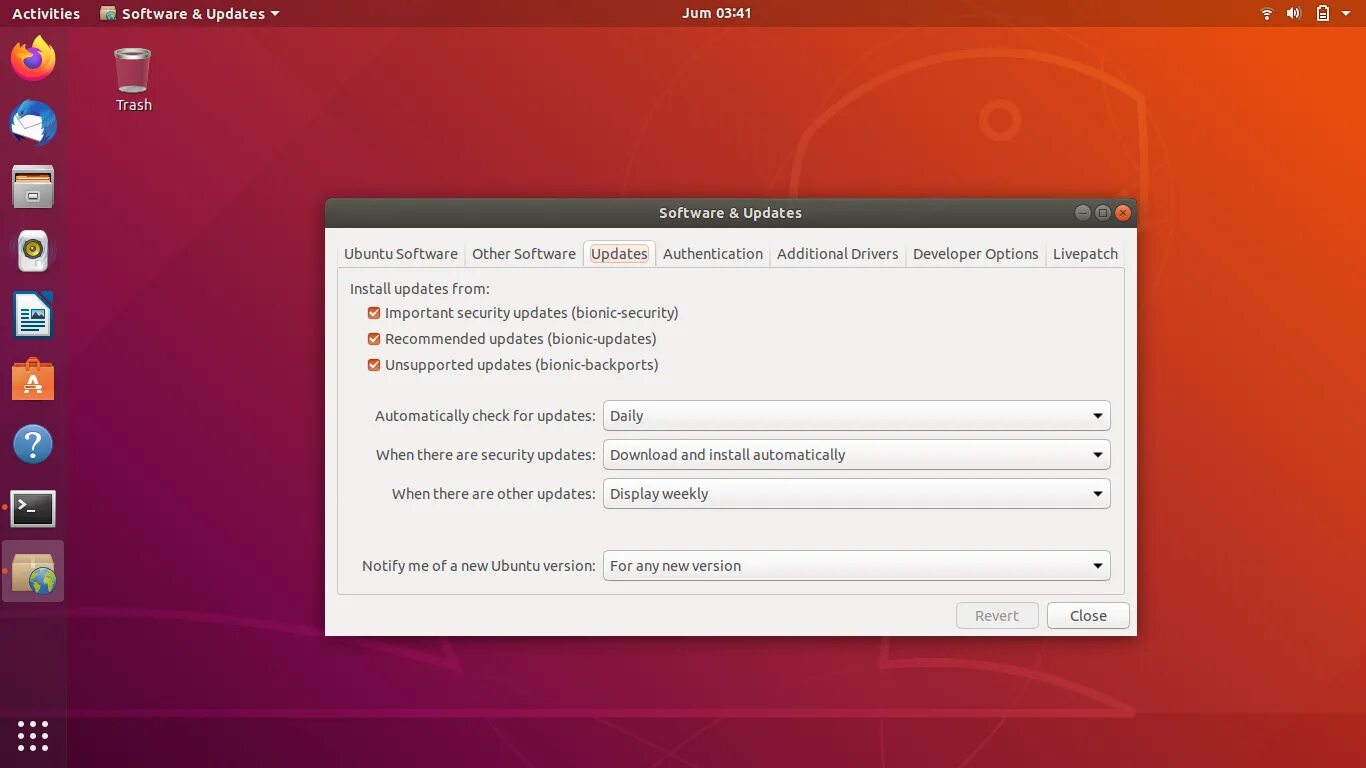
Task: Uncheck Unsupported updates (bionic-backports)
Action: click(374, 365)
